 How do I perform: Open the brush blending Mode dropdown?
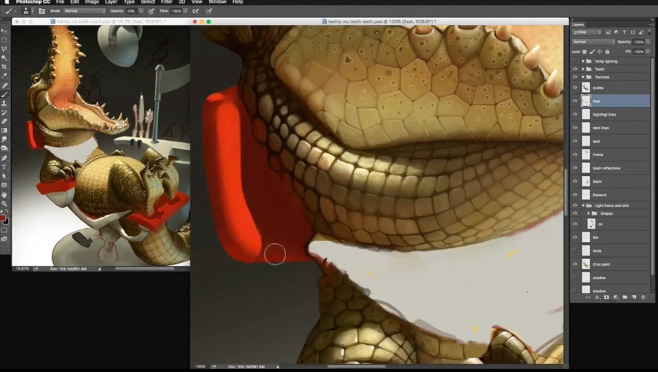(85, 11)
